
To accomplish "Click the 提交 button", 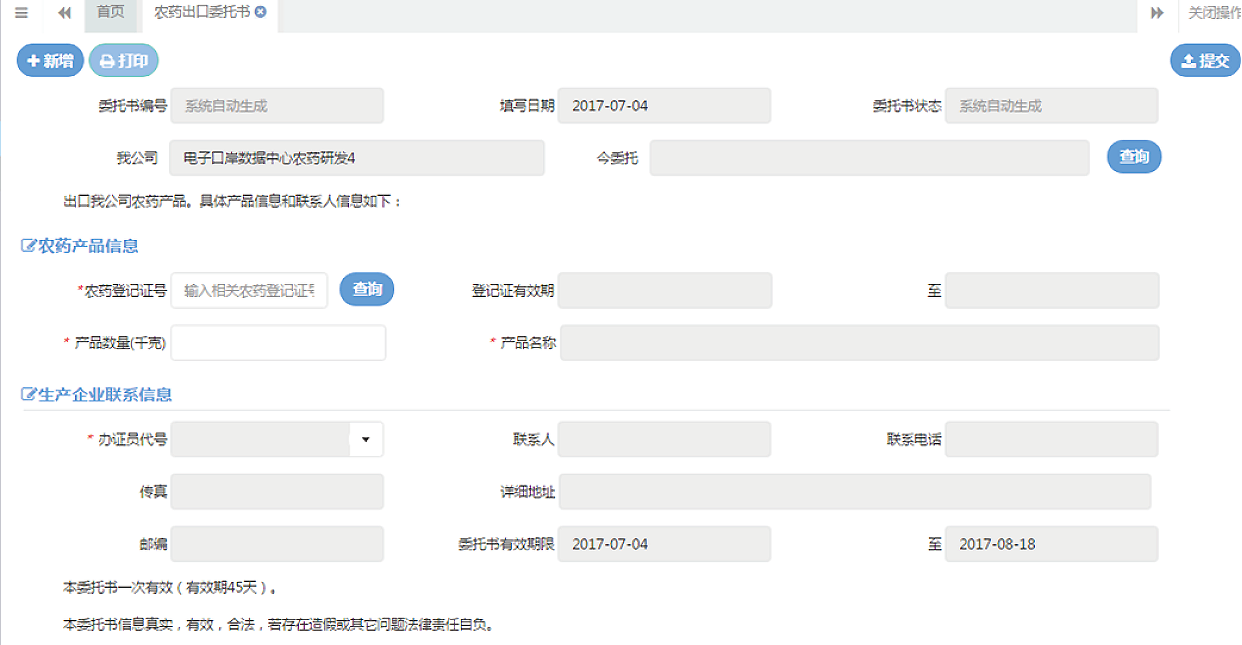I will [x=1205, y=61].
